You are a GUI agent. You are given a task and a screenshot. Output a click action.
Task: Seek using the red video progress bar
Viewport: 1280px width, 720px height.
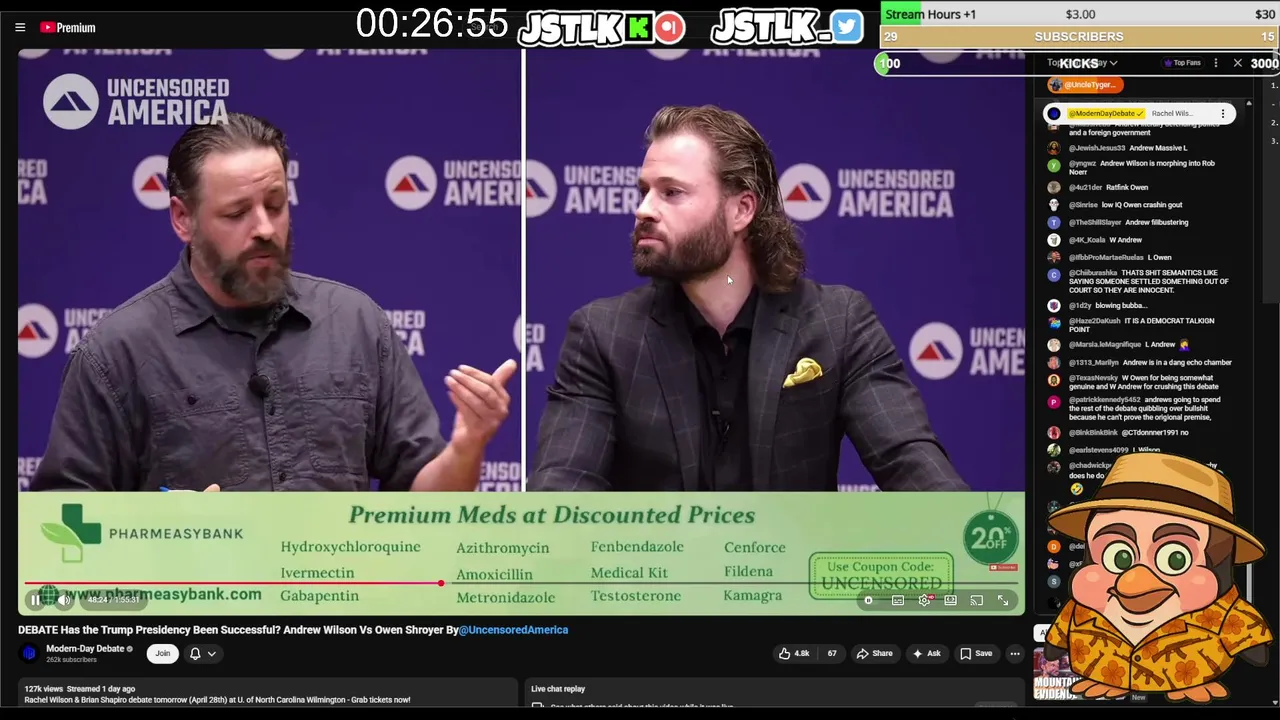click(520, 583)
